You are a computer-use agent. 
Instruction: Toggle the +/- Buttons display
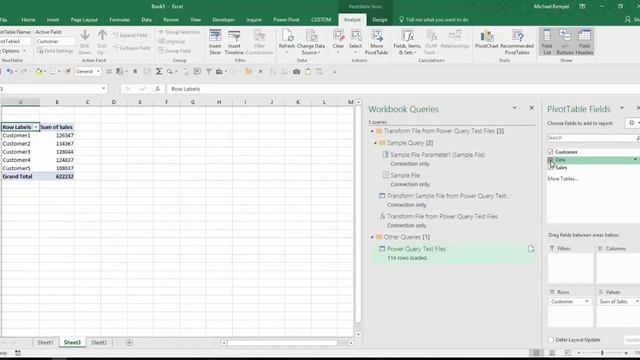[564, 42]
